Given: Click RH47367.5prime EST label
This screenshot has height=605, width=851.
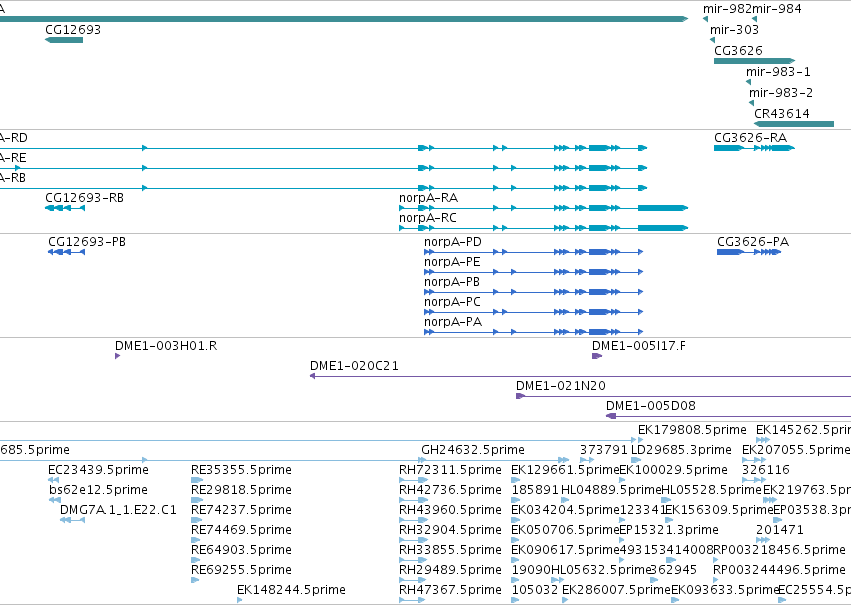Looking at the screenshot, I should tap(450, 590).
